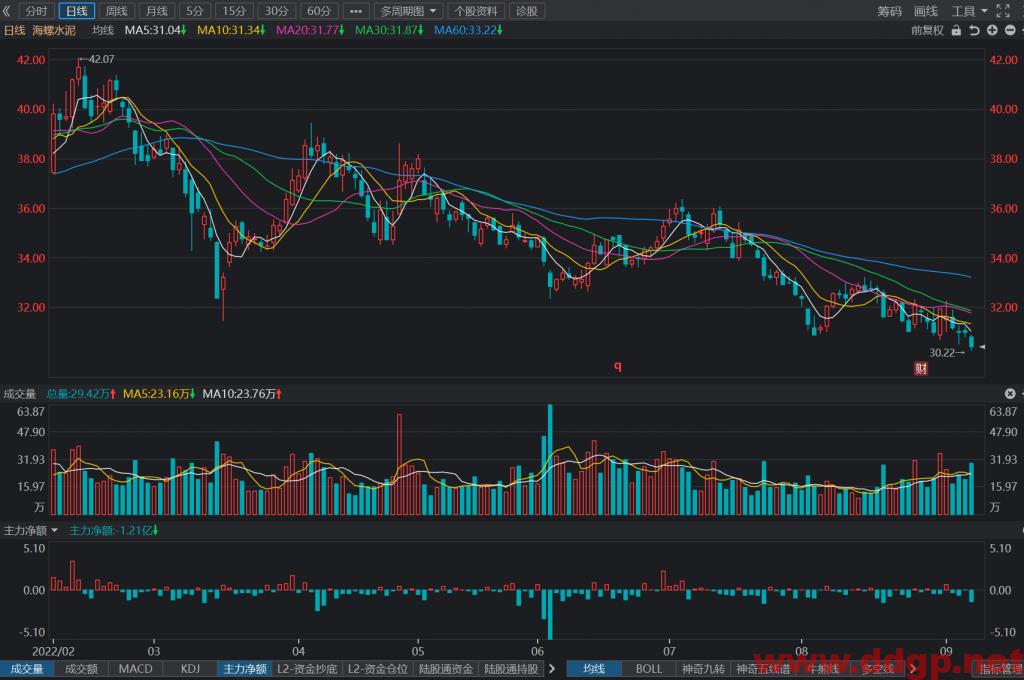
Task: Collapse the left panel using double chevron
Action: tap(7, 10)
